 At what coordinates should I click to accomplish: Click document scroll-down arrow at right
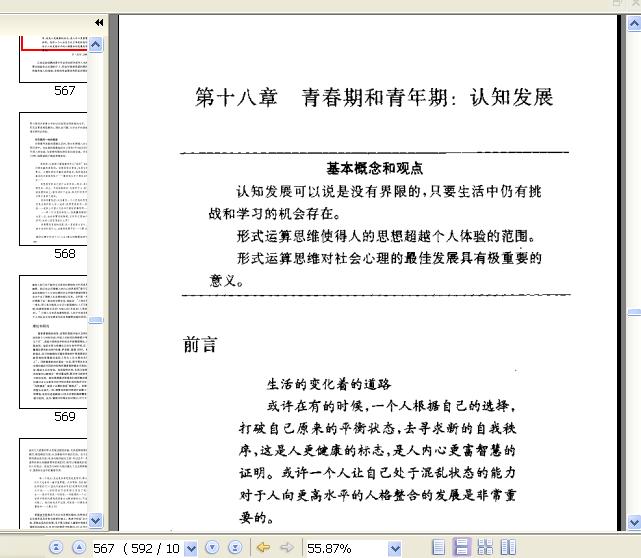[634, 522]
